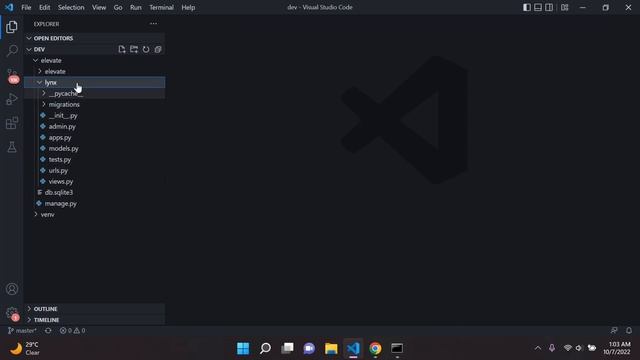Open the Run and Debug view
The width and height of the screenshot is (640, 360).
pos(12,99)
